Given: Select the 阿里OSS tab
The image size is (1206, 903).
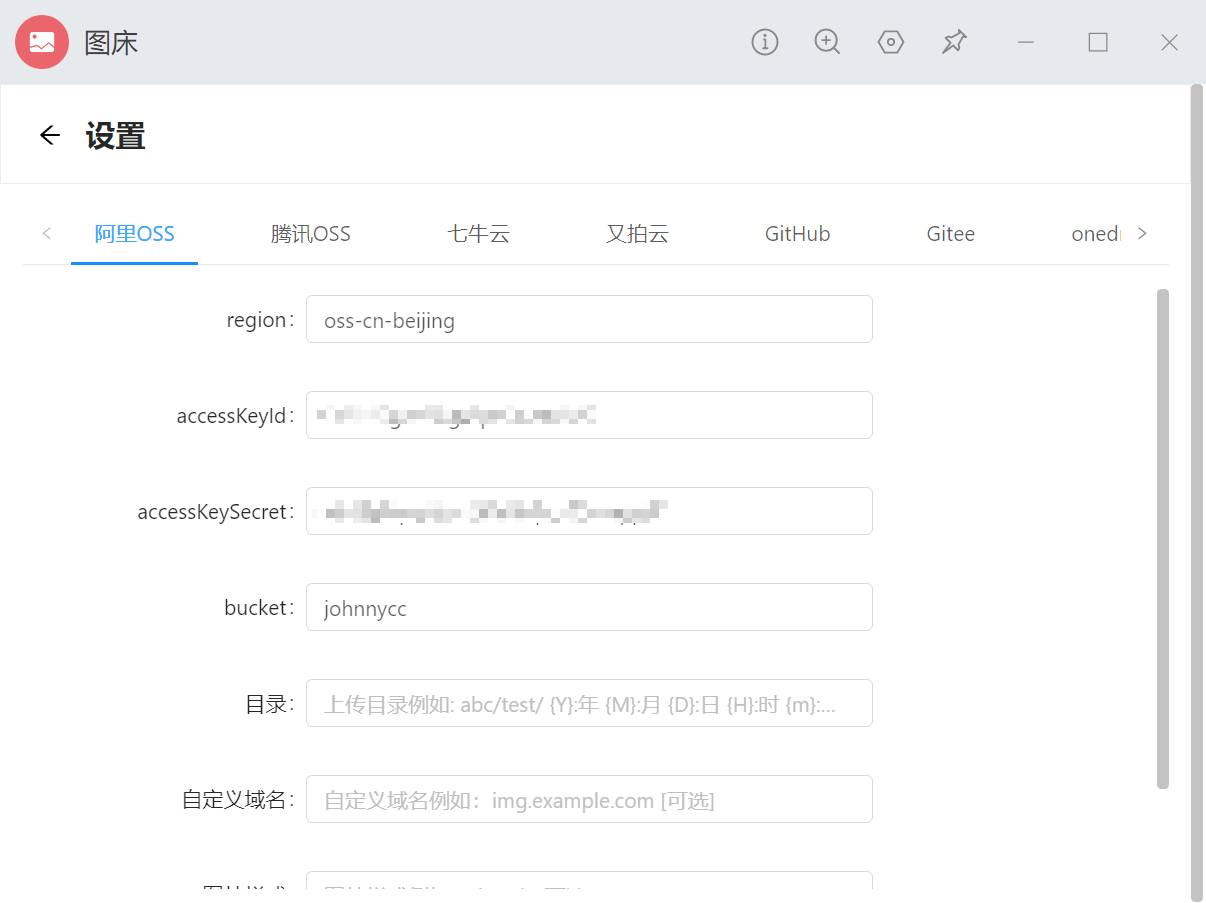Looking at the screenshot, I should pyautogui.click(x=135, y=234).
